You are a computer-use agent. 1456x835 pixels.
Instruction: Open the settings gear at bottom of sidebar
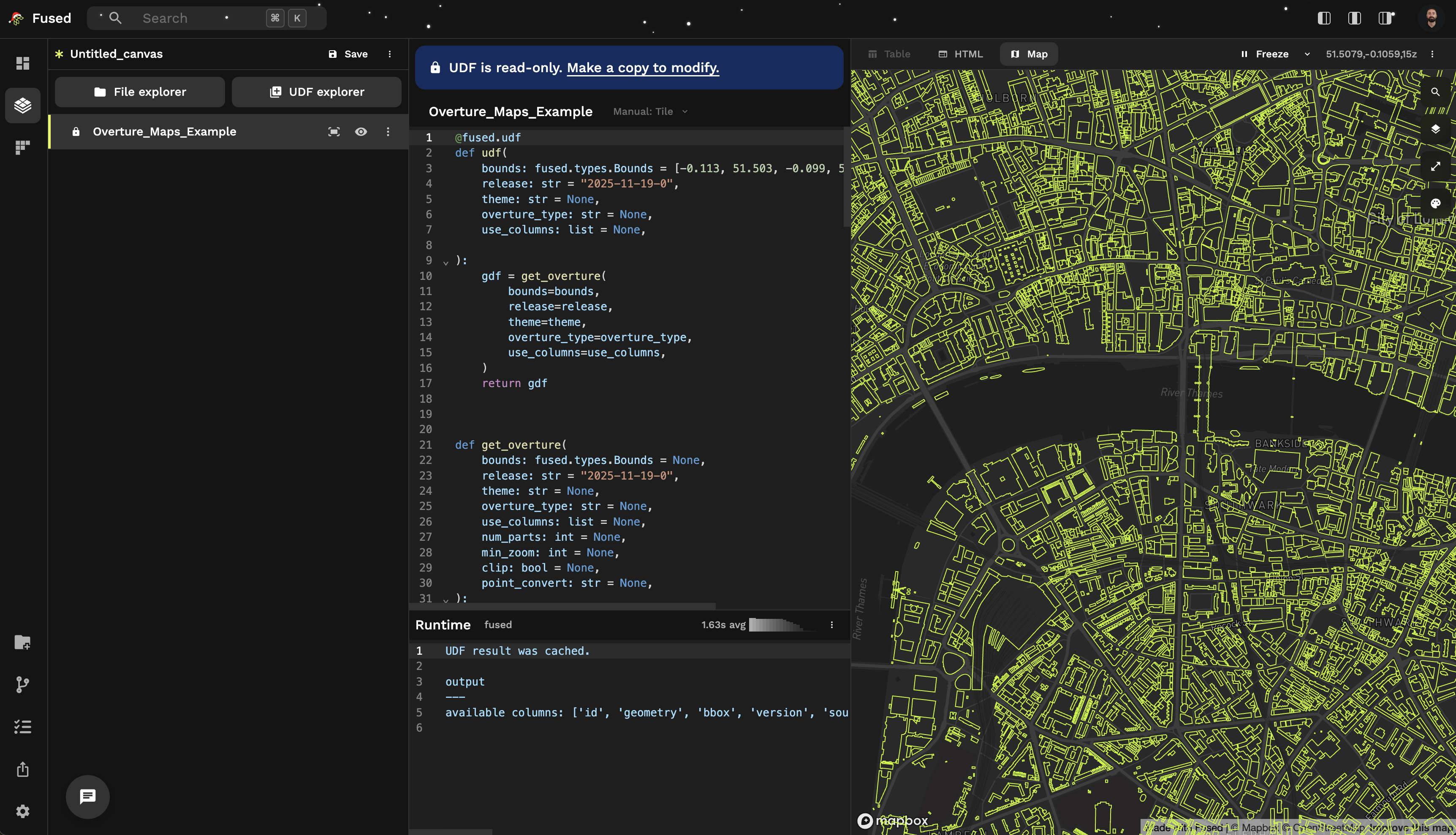tap(22, 811)
